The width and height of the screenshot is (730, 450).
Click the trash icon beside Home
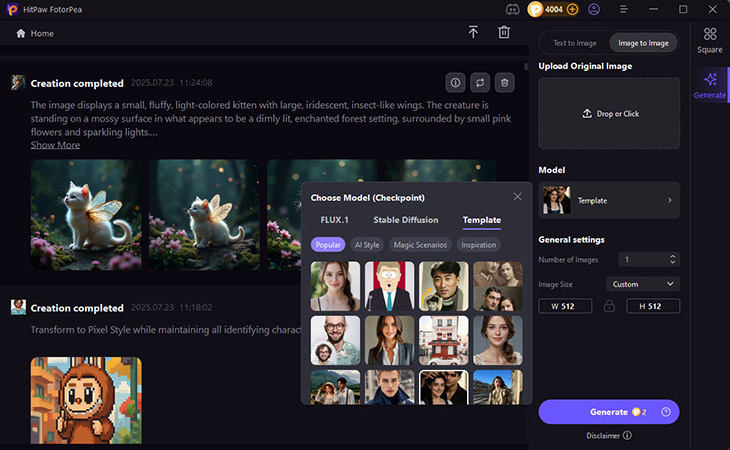(x=504, y=33)
